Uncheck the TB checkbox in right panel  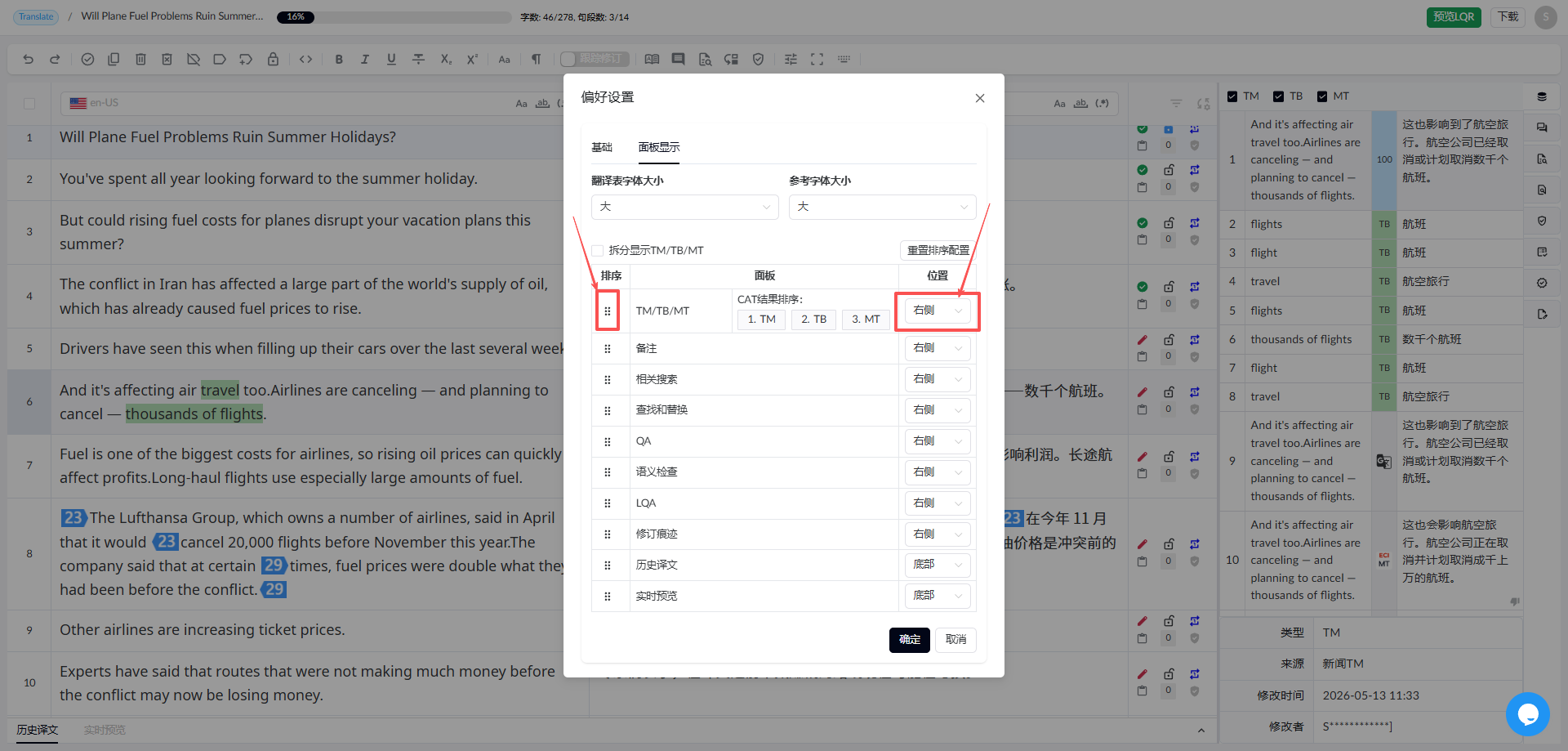[x=1278, y=96]
